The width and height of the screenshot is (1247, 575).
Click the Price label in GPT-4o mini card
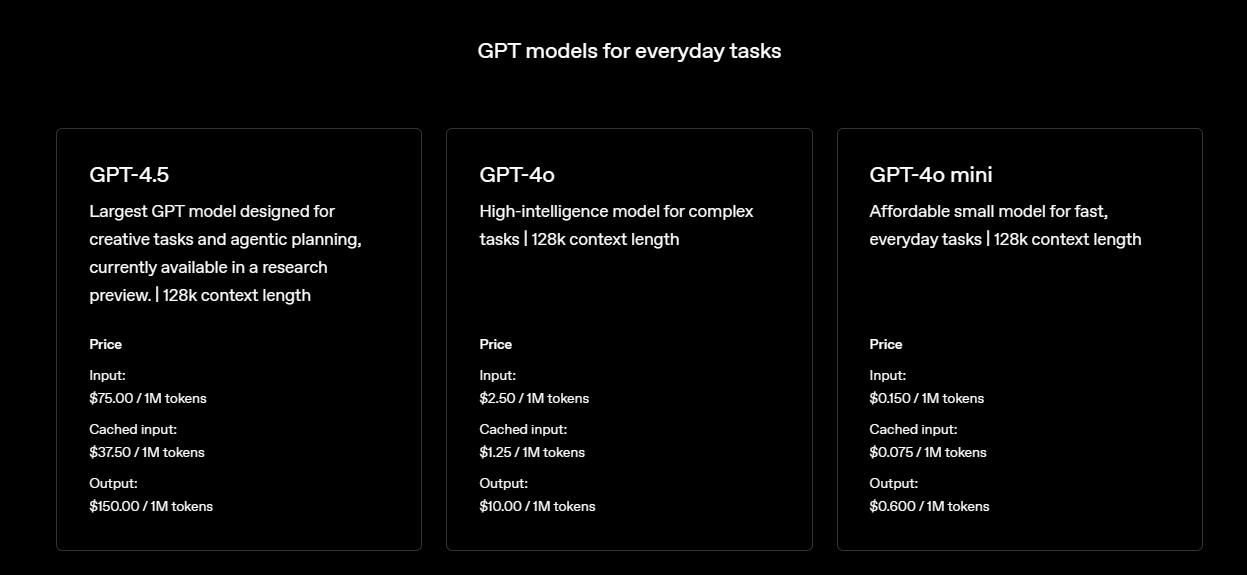click(885, 344)
